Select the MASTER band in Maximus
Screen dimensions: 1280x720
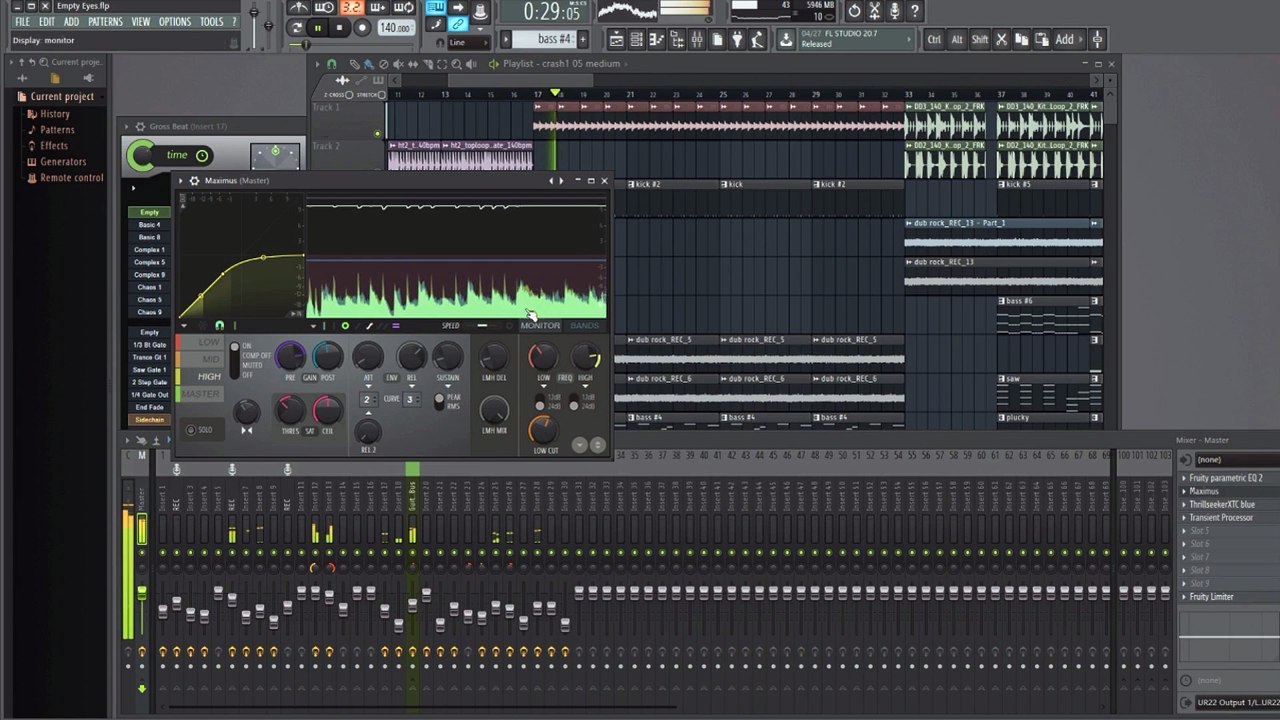(200, 394)
